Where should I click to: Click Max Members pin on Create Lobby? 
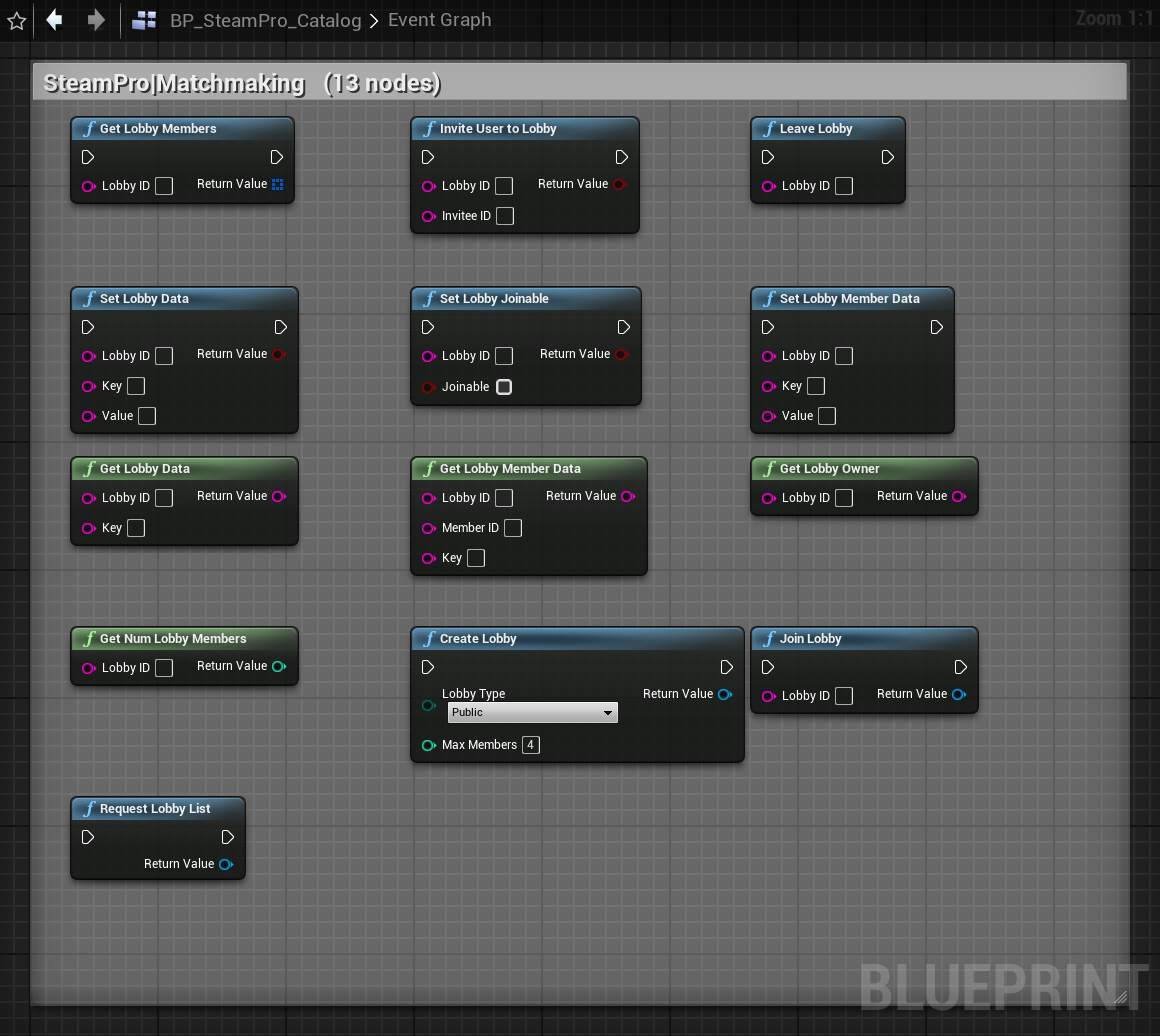(x=428, y=745)
